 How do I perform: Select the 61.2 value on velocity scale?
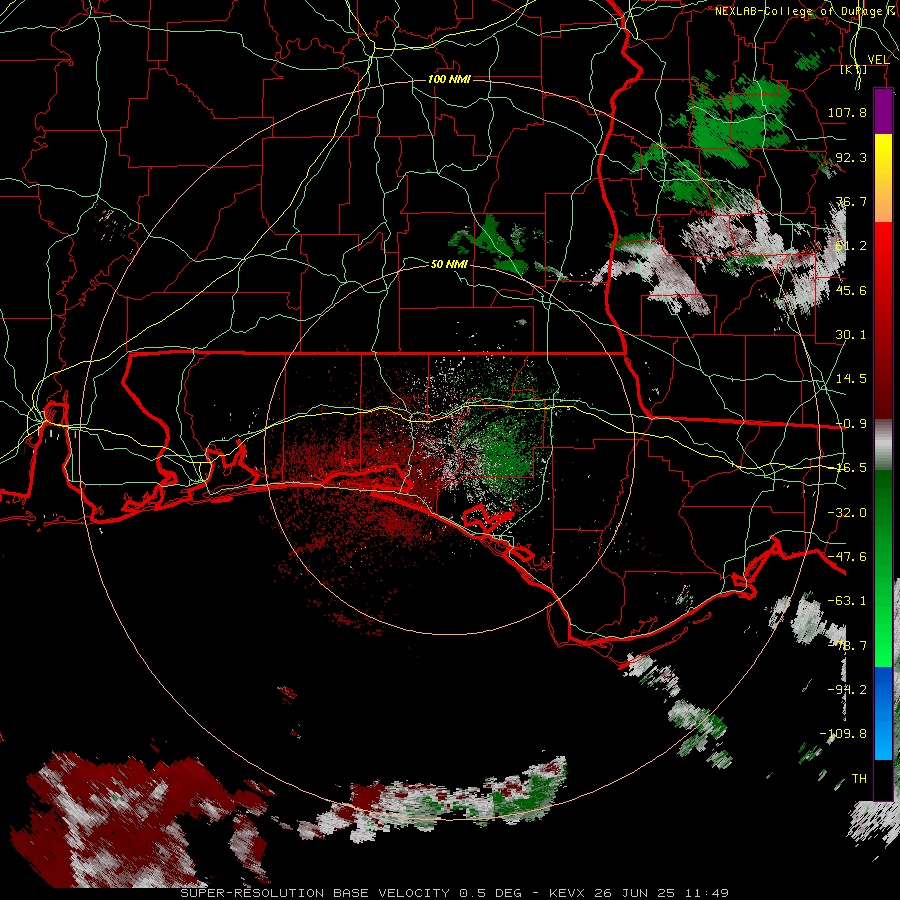pyautogui.click(x=851, y=246)
